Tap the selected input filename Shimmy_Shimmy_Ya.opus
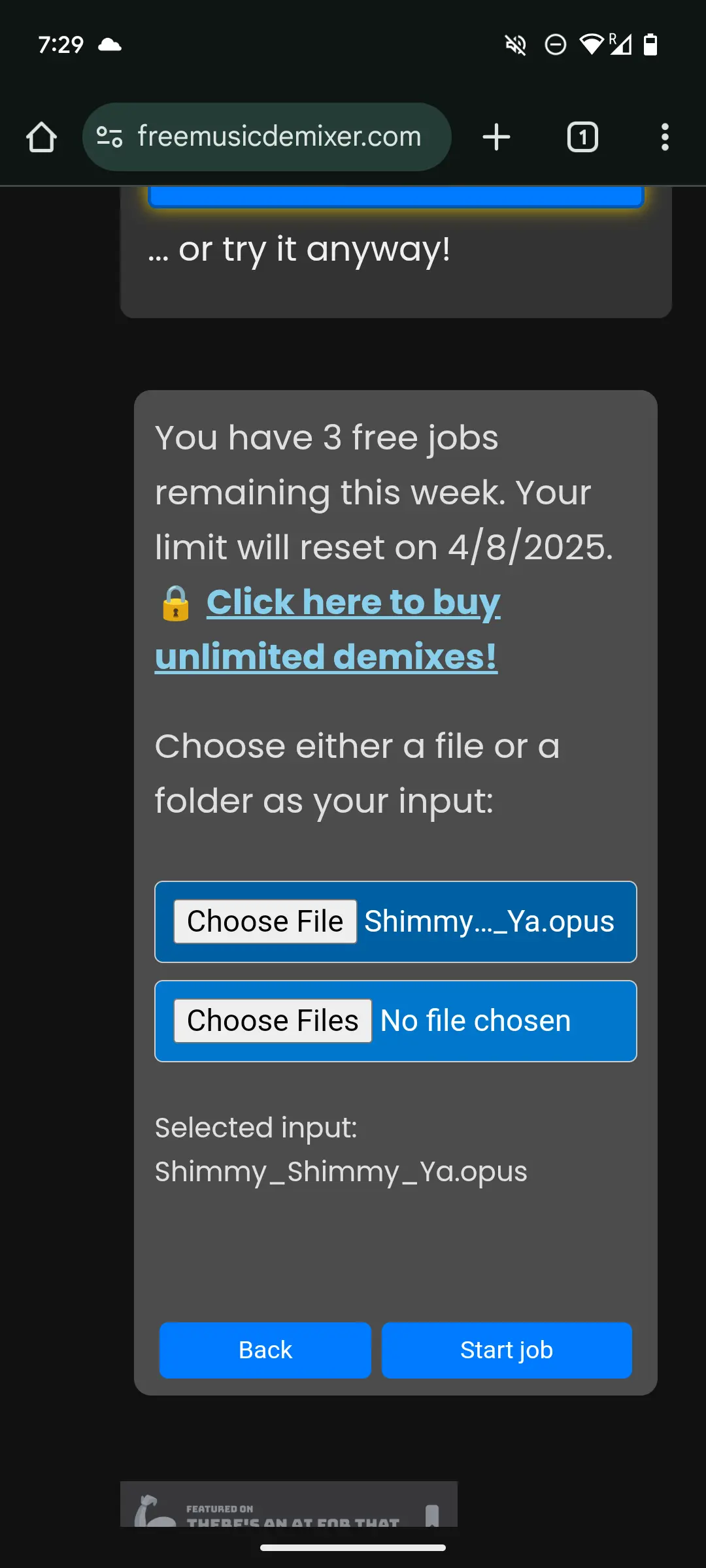Viewport: 706px width, 1568px height. click(341, 1171)
